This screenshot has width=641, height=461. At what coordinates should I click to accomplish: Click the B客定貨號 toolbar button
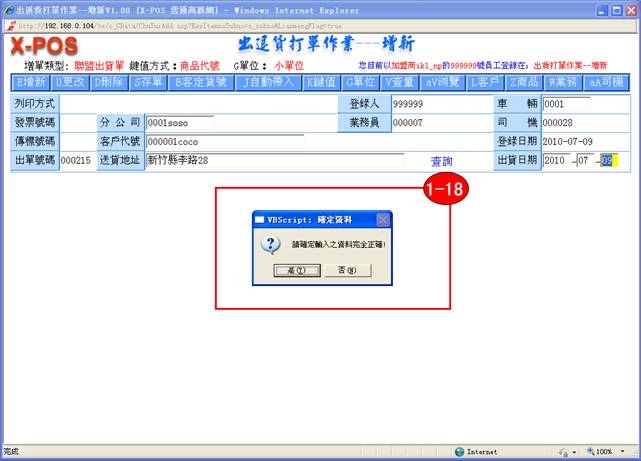pyautogui.click(x=201, y=82)
